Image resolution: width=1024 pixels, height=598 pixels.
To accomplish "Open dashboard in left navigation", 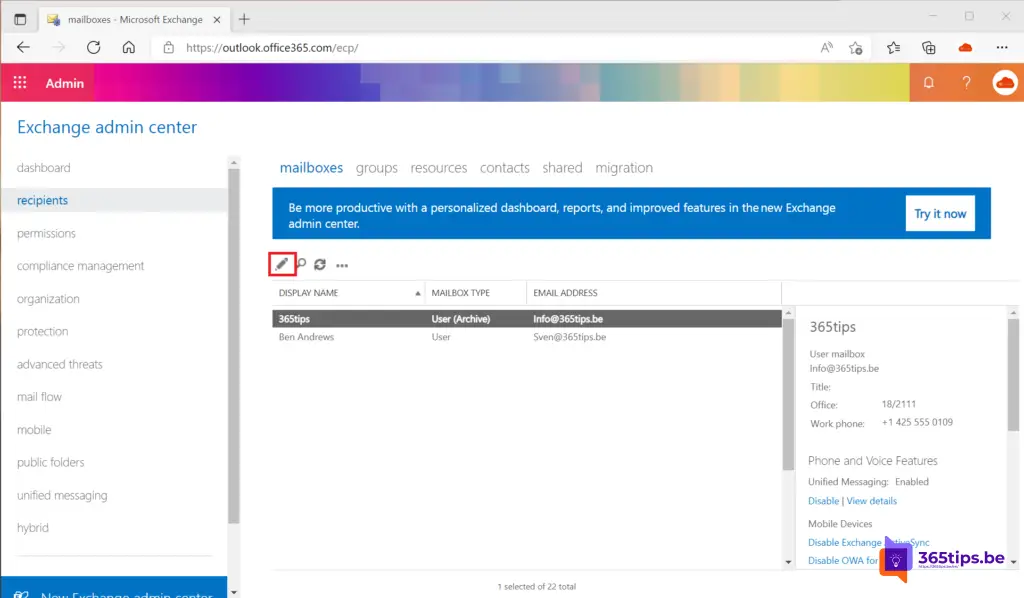I will pyautogui.click(x=44, y=168).
